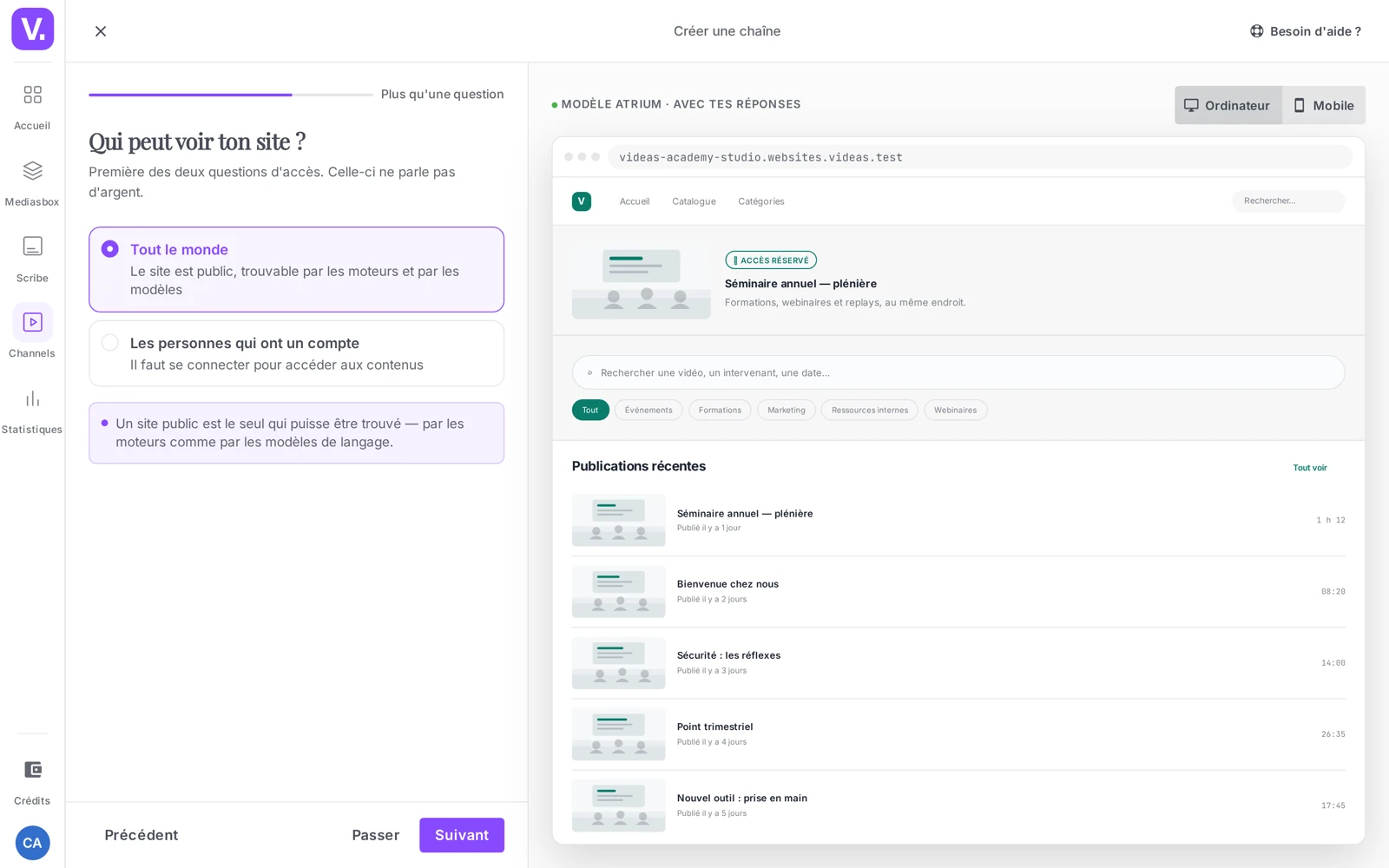Select the Tout le monde option
This screenshot has height=868, width=1389.
(x=296, y=269)
